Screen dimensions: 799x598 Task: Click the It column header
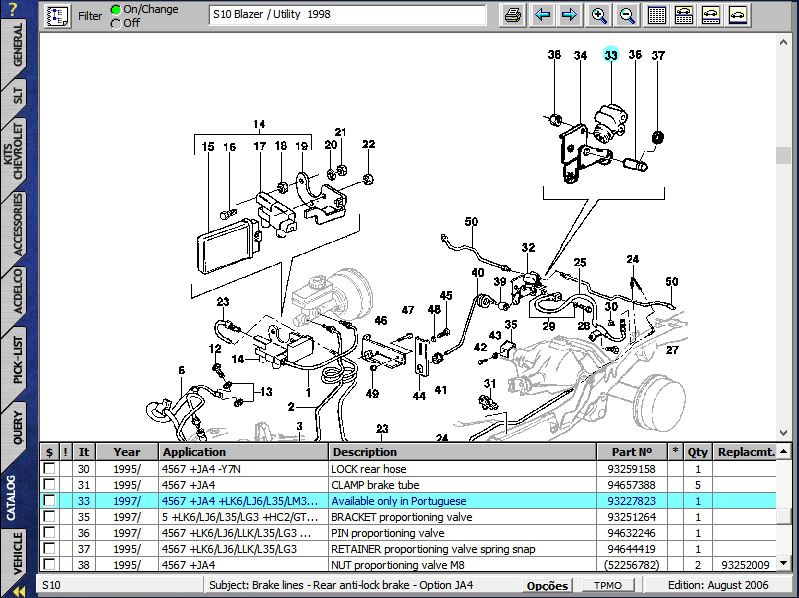point(84,452)
